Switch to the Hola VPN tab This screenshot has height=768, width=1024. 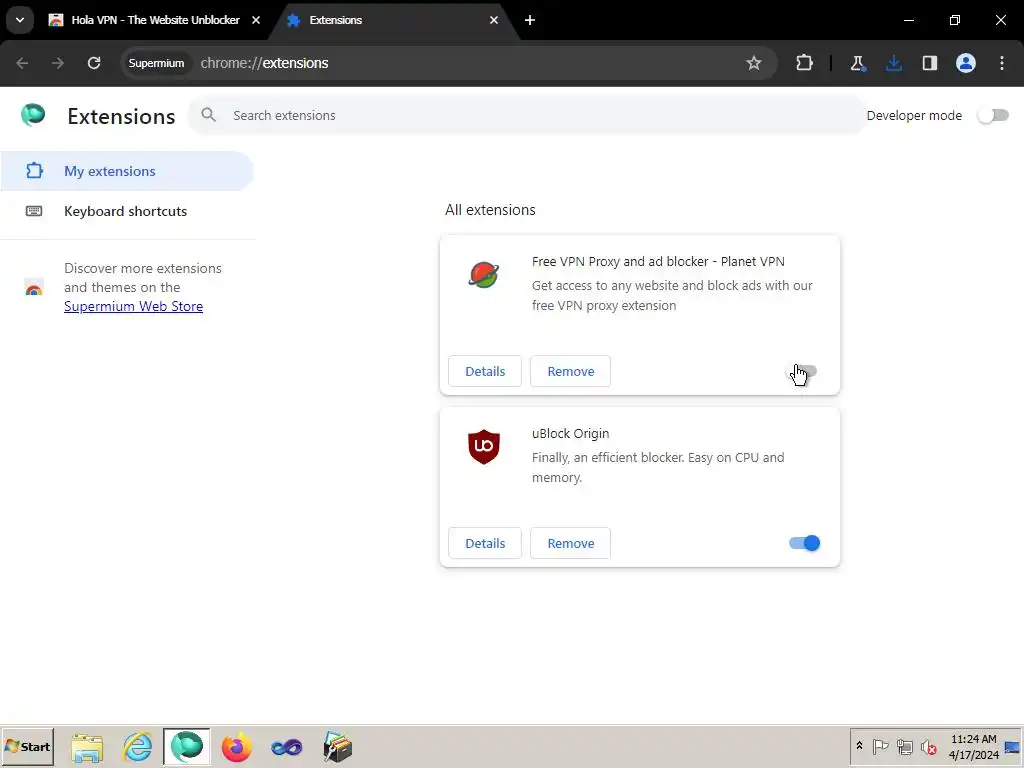155,20
